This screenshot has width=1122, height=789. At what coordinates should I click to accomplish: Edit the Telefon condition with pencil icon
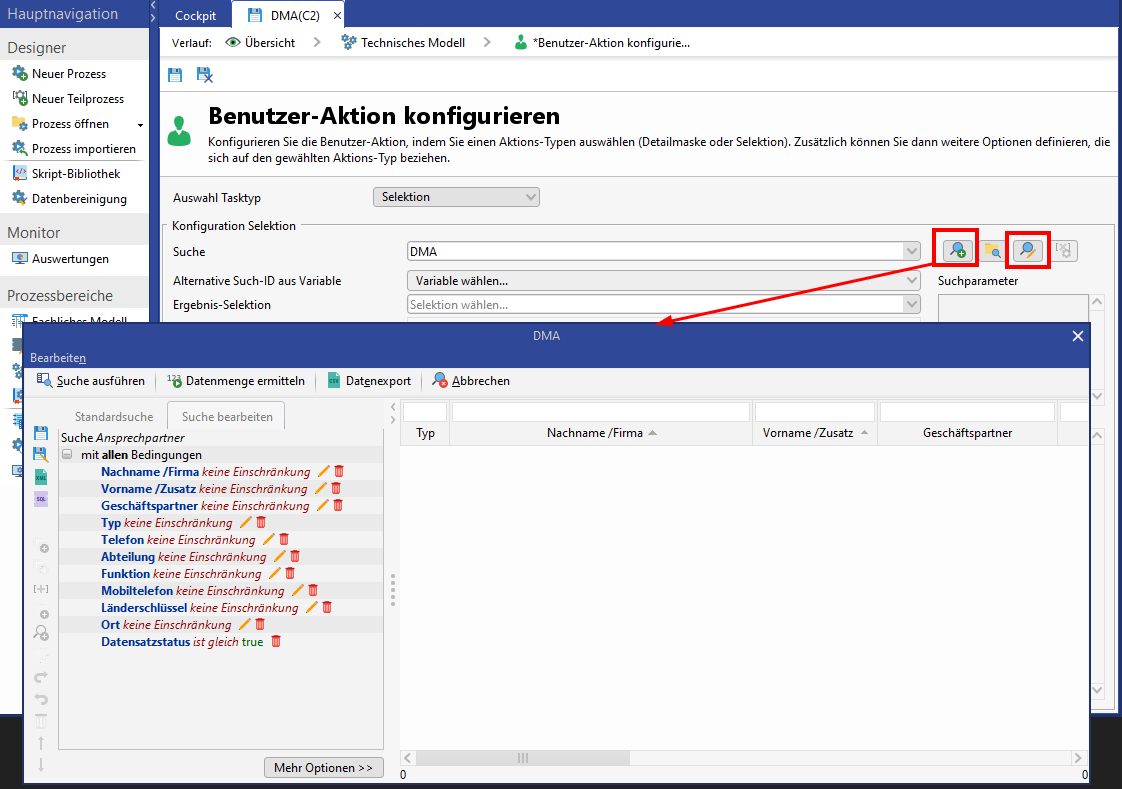(x=268, y=539)
